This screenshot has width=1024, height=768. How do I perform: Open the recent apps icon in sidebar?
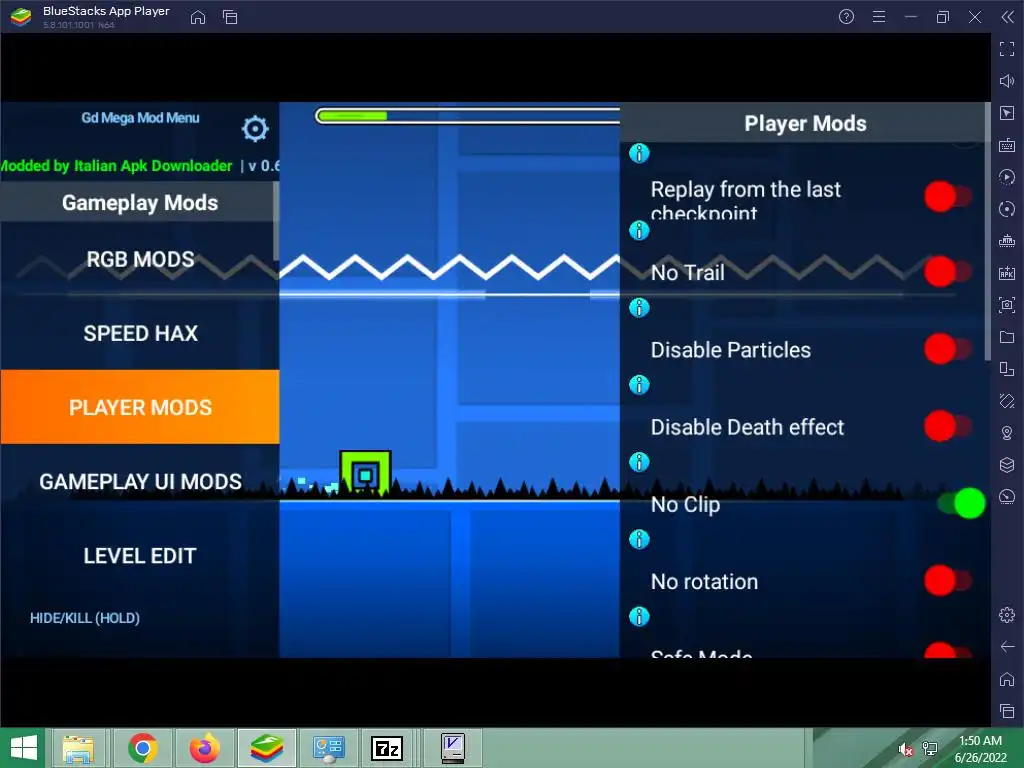click(x=1007, y=711)
